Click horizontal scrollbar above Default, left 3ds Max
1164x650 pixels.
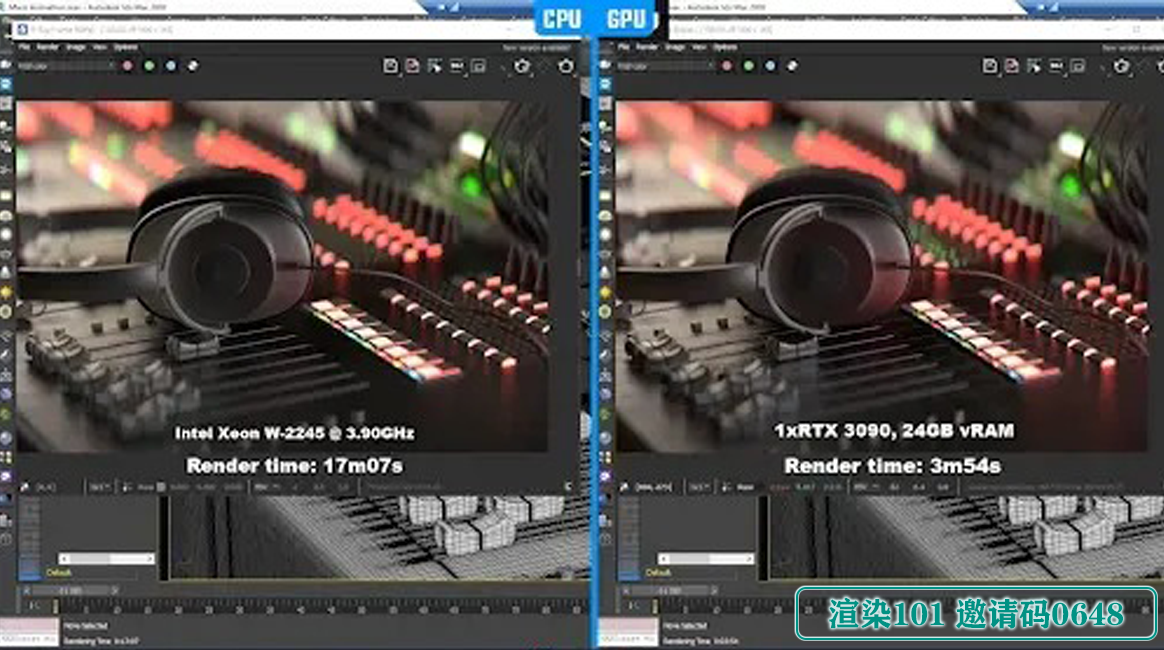pos(107,559)
